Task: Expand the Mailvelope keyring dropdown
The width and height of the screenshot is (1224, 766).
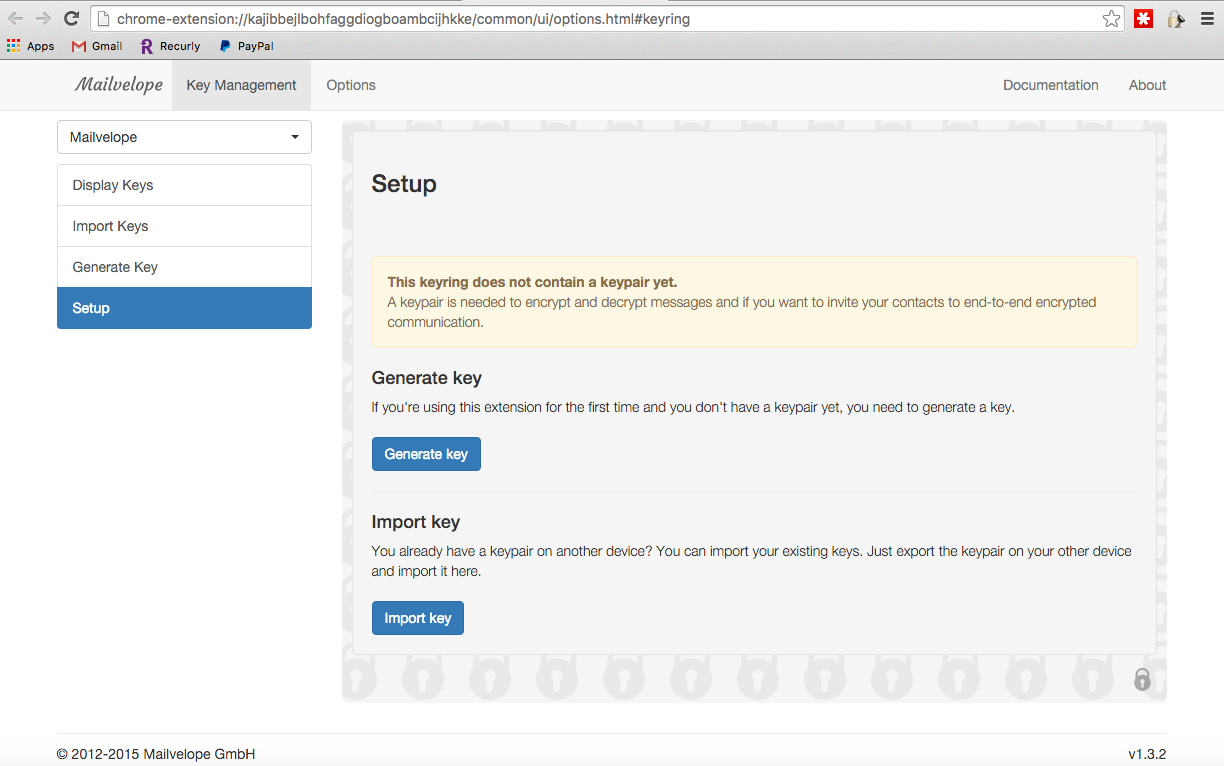Action: tap(184, 137)
